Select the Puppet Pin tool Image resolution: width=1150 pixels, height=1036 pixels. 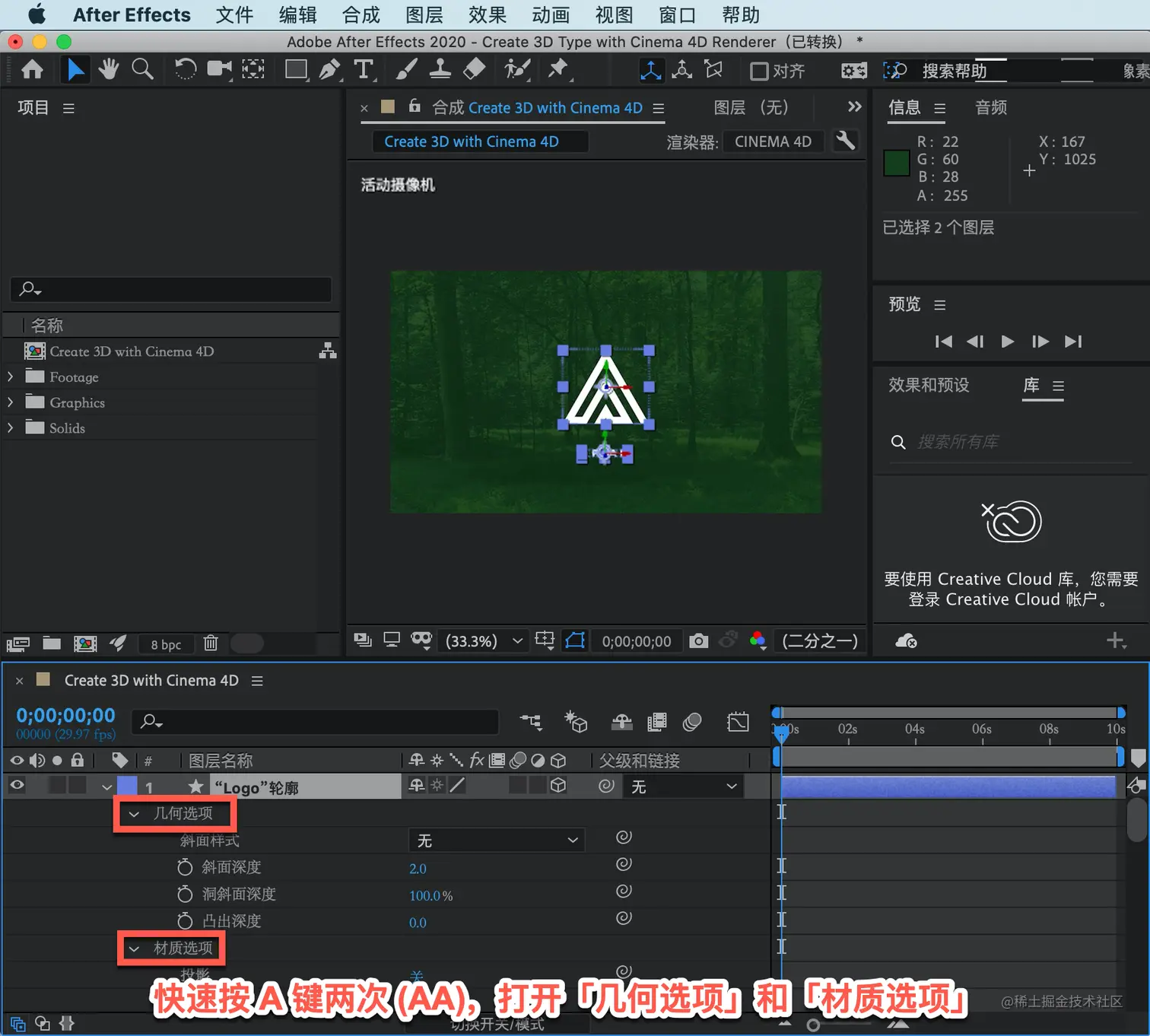(x=558, y=69)
